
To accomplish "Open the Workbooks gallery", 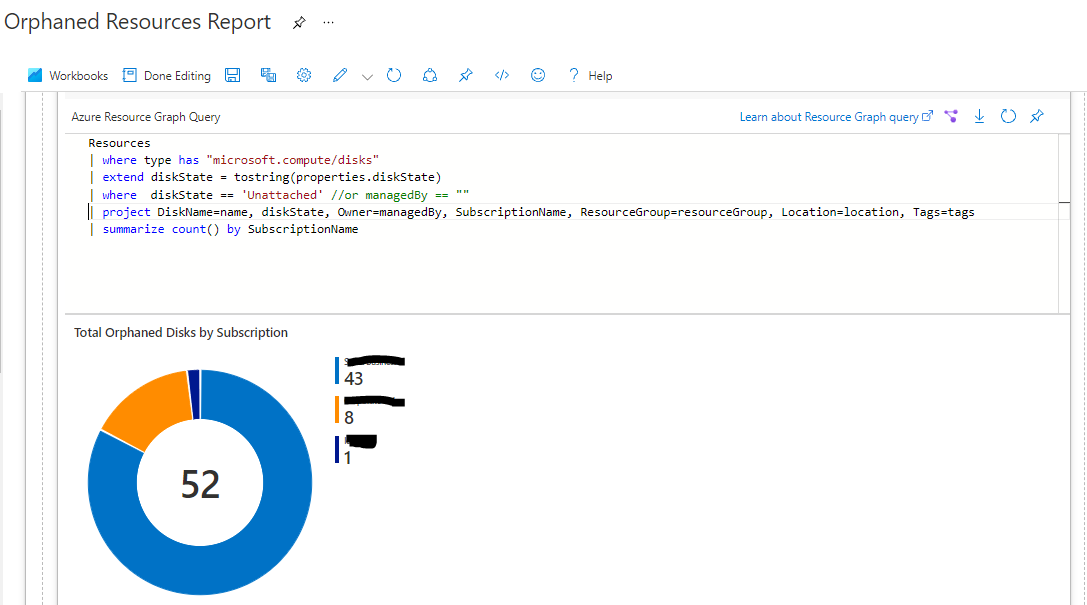I will tap(68, 76).
